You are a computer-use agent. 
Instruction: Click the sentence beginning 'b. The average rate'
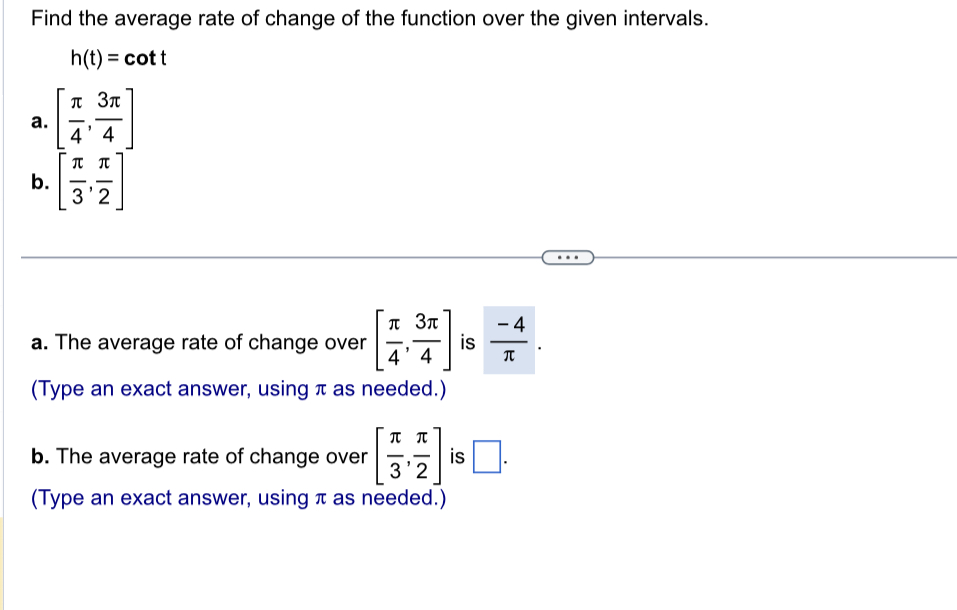coord(194,456)
